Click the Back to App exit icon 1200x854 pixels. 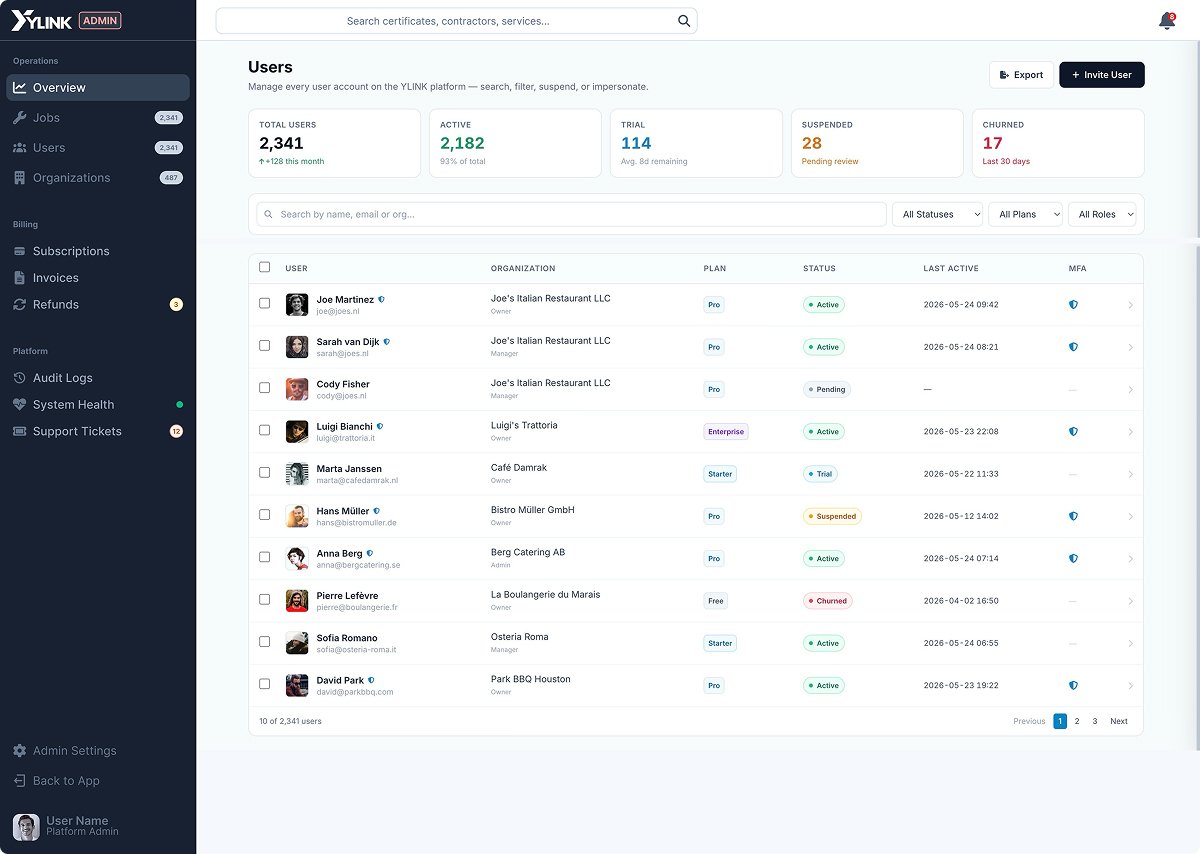point(20,781)
